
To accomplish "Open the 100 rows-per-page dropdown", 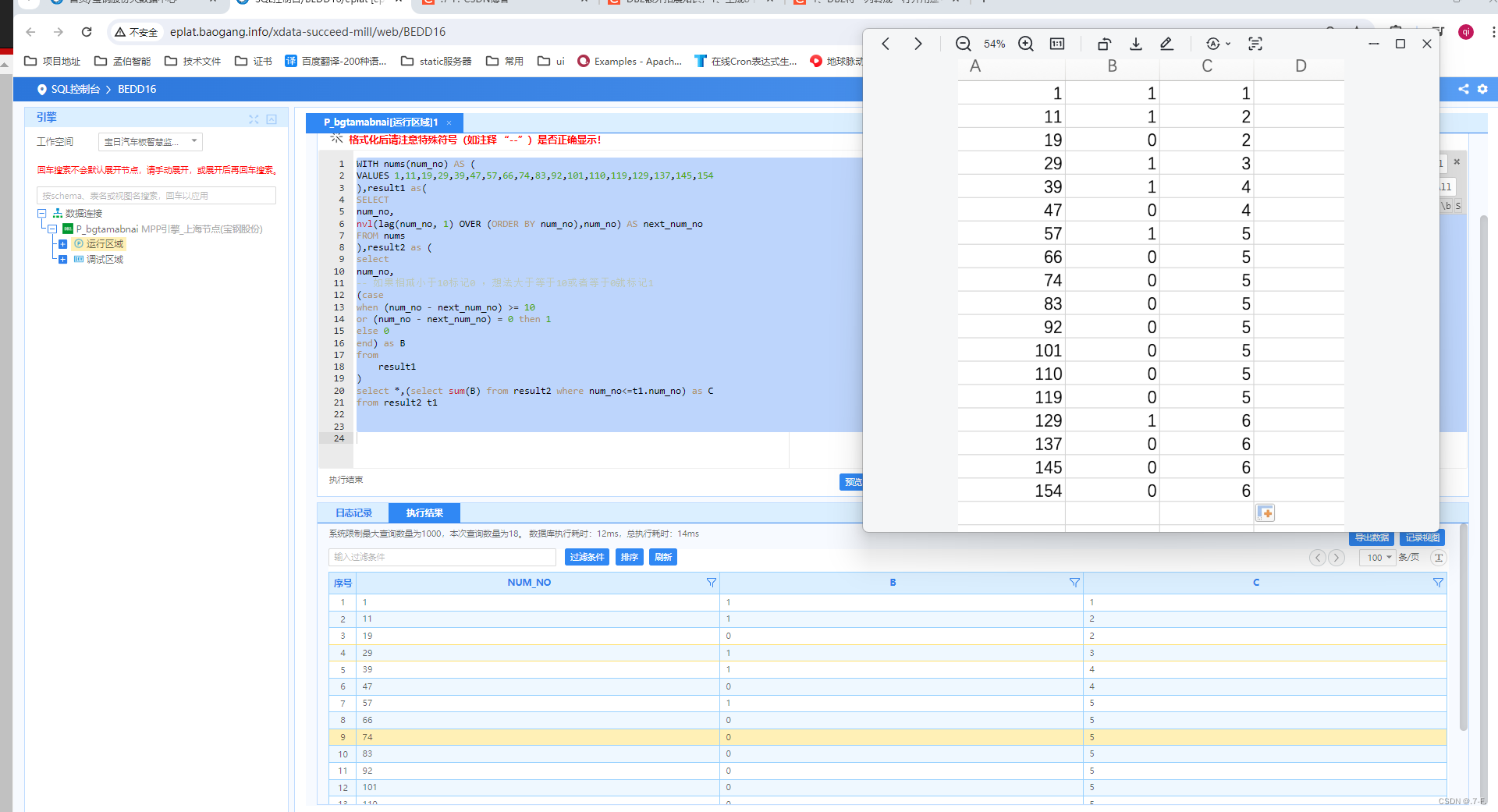I will point(1378,558).
